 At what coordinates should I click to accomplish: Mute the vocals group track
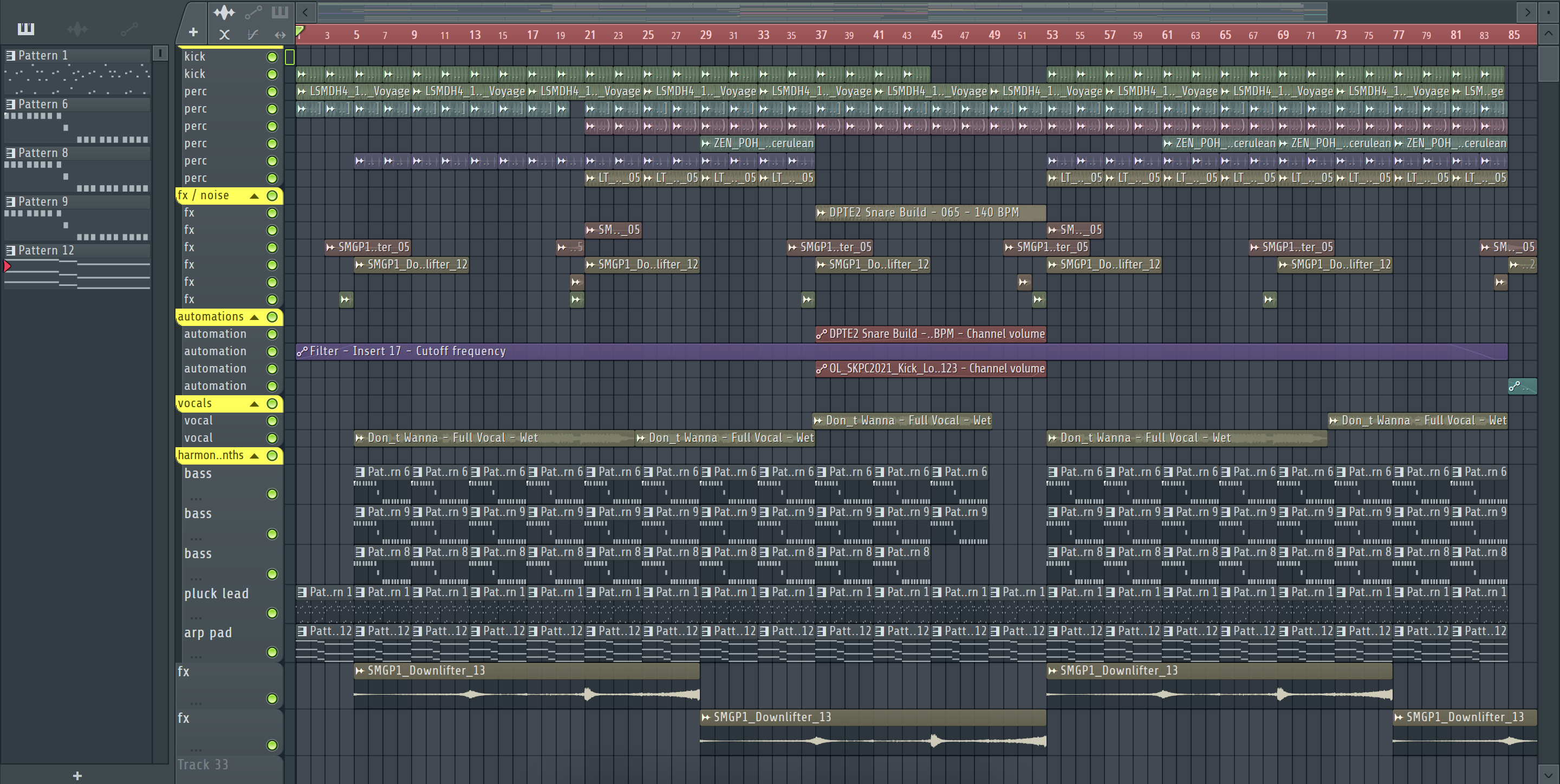pyautogui.click(x=272, y=403)
